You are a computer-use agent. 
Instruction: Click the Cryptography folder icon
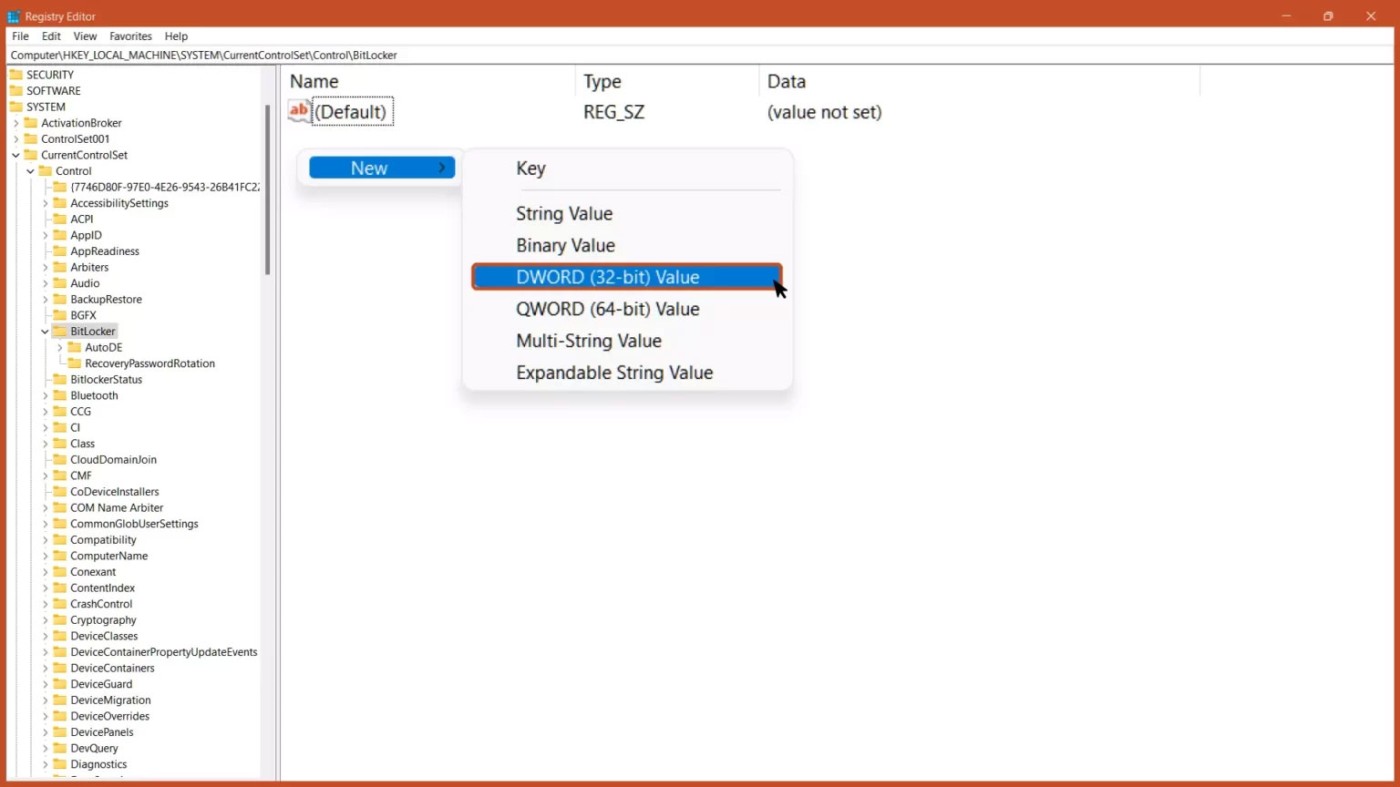[x=60, y=620]
